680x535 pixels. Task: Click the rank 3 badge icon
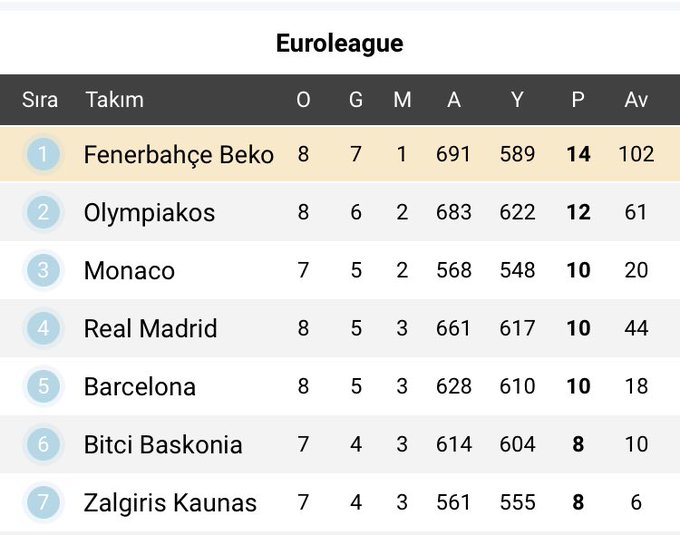pos(43,270)
